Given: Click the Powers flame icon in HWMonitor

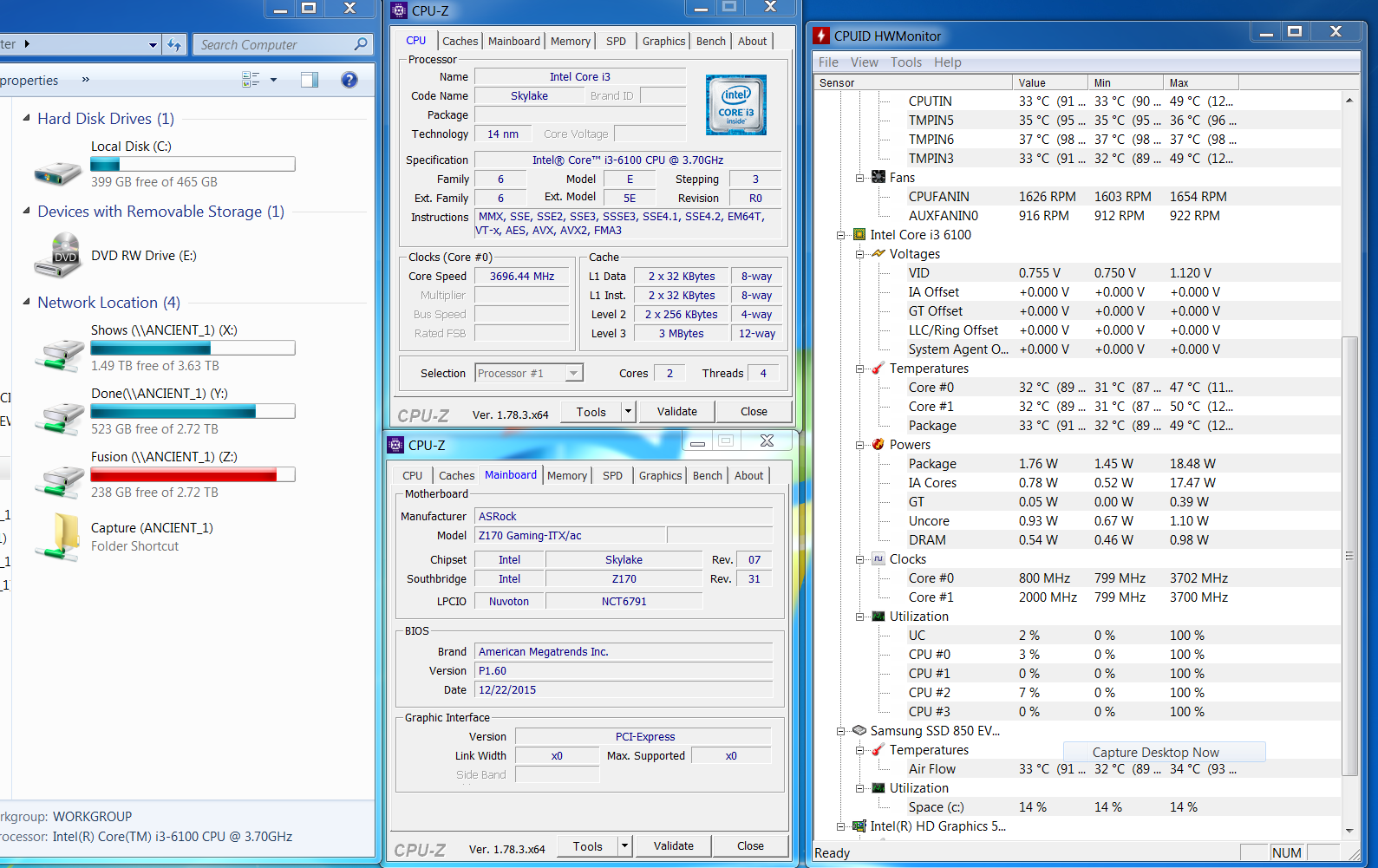Looking at the screenshot, I should 878,445.
